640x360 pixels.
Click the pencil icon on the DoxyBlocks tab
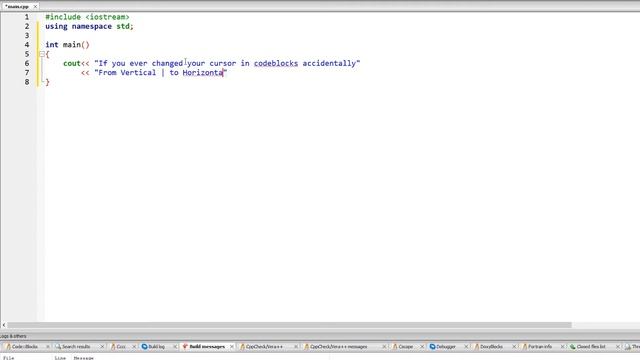pos(476,347)
